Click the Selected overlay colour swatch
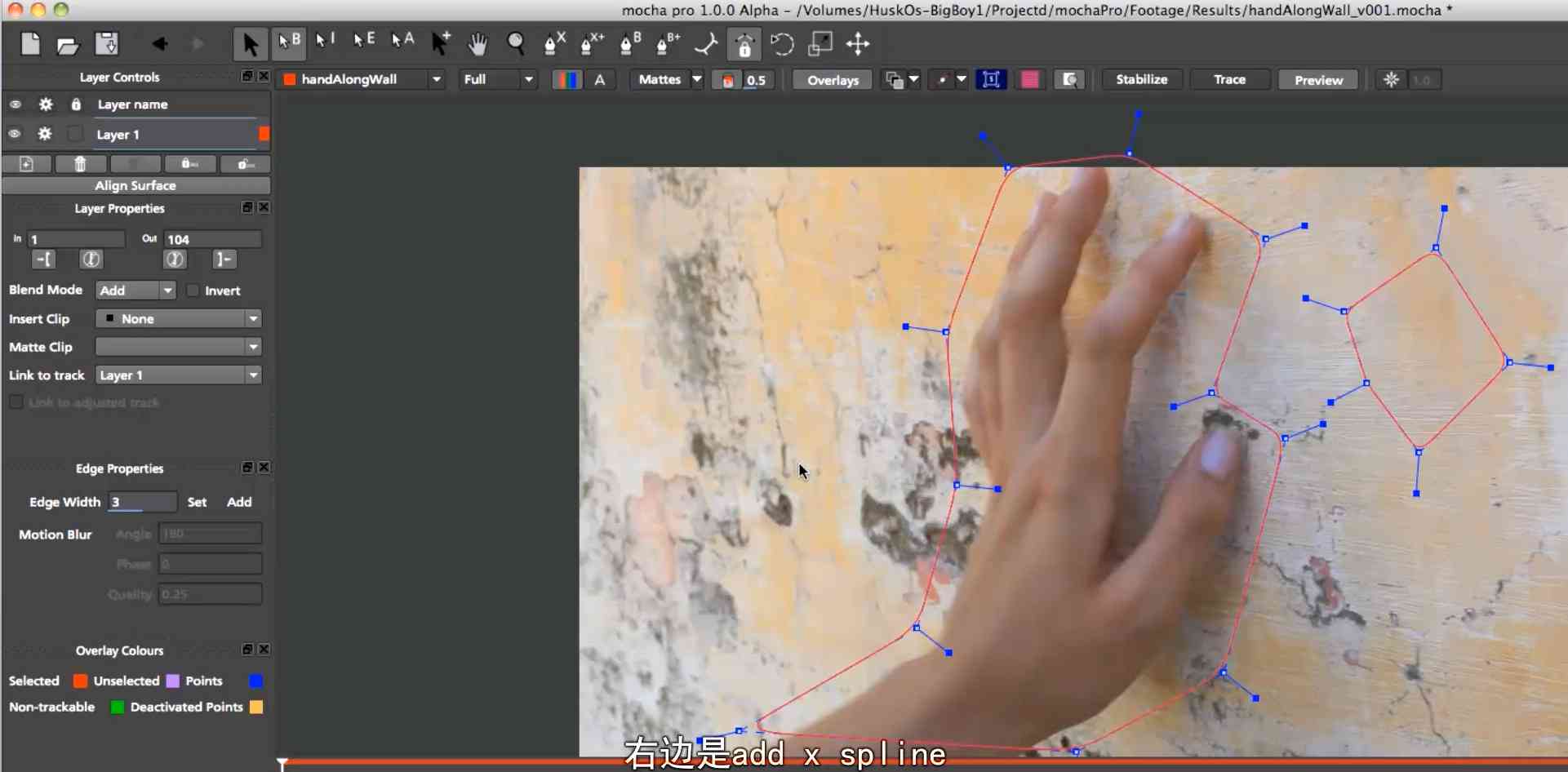Screen dimensions: 1568x772 [80, 681]
